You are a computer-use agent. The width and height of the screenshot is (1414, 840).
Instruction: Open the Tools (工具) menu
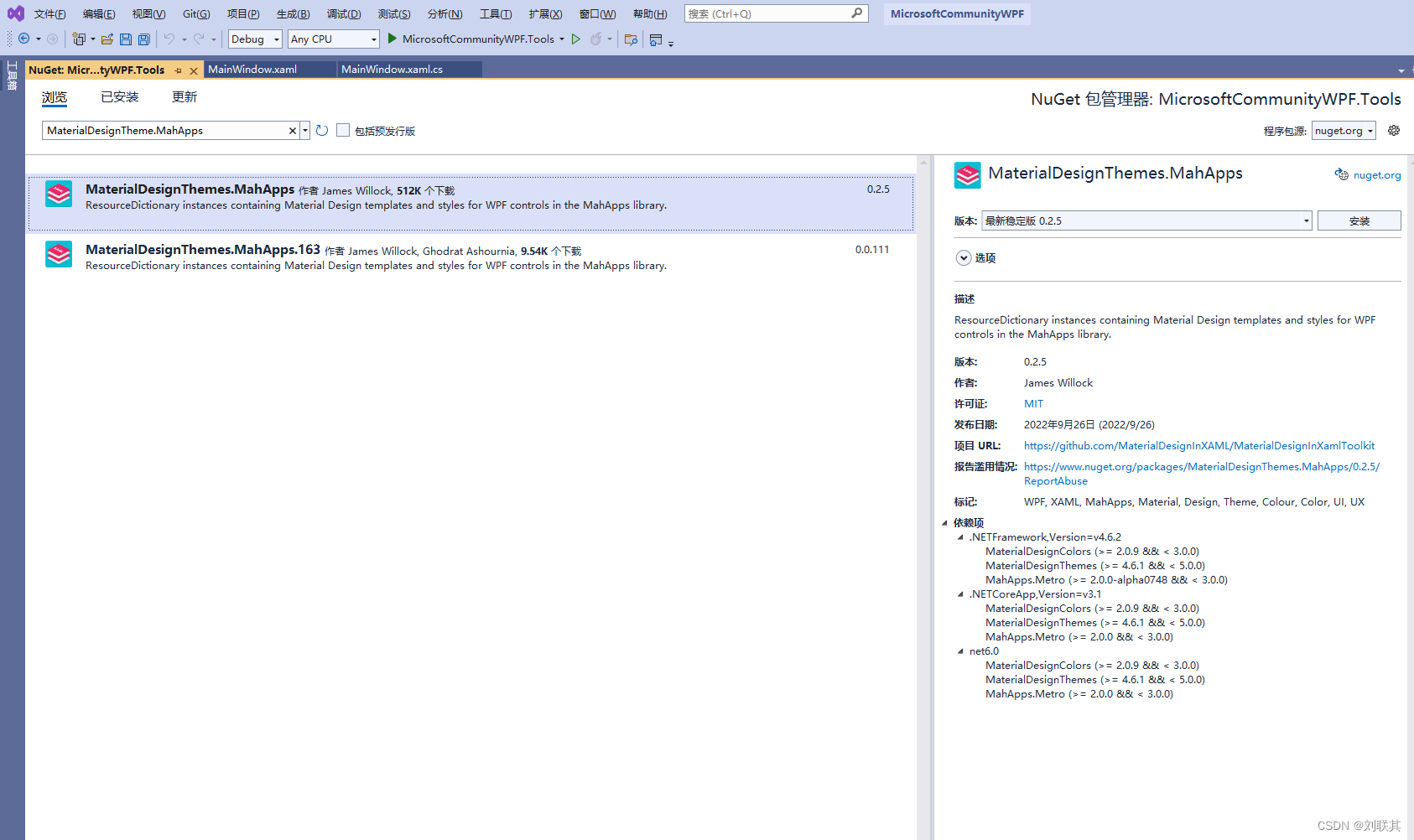pos(496,13)
